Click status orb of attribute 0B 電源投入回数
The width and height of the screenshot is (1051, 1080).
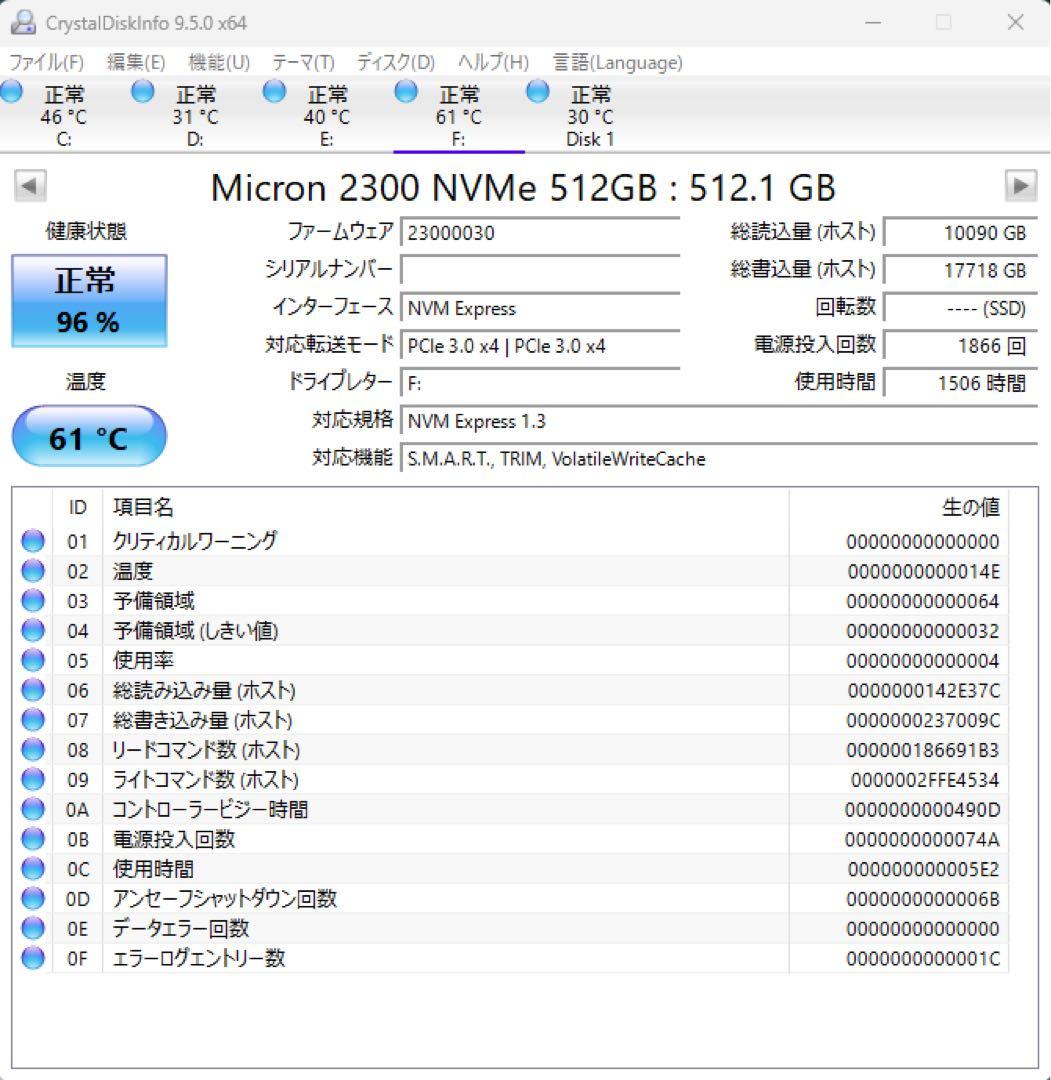coord(33,838)
